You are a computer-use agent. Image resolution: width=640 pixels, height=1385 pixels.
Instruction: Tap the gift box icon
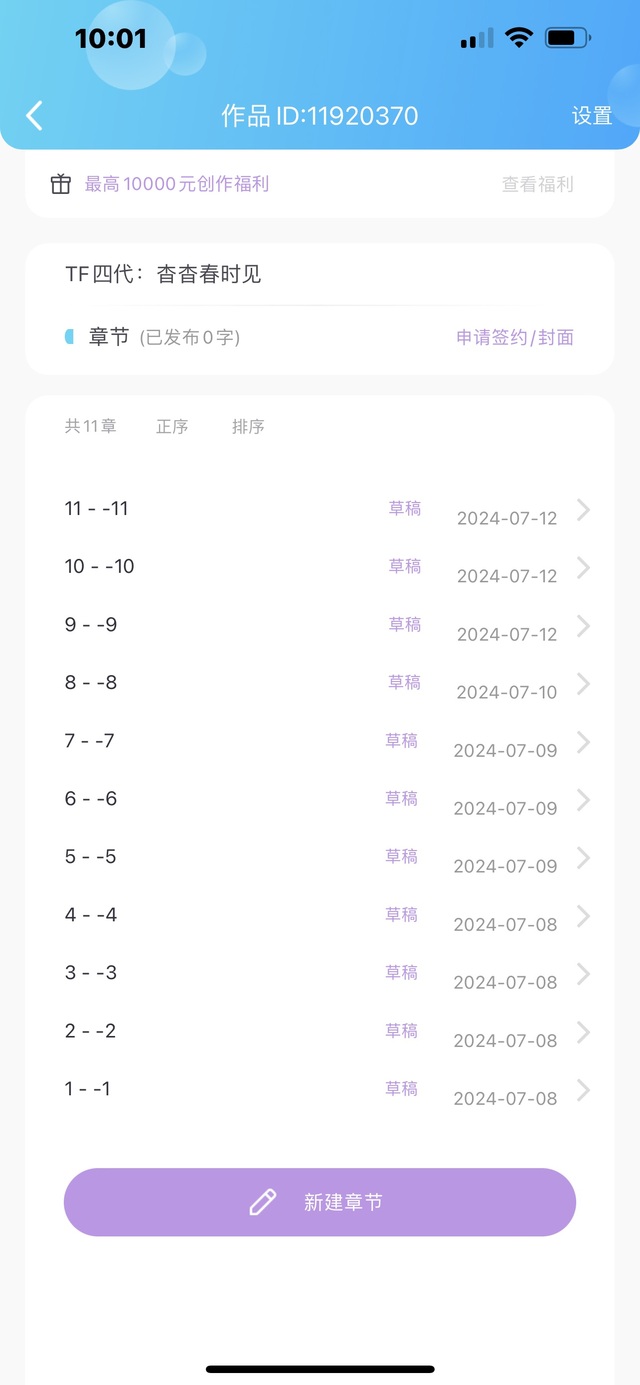coord(61,184)
